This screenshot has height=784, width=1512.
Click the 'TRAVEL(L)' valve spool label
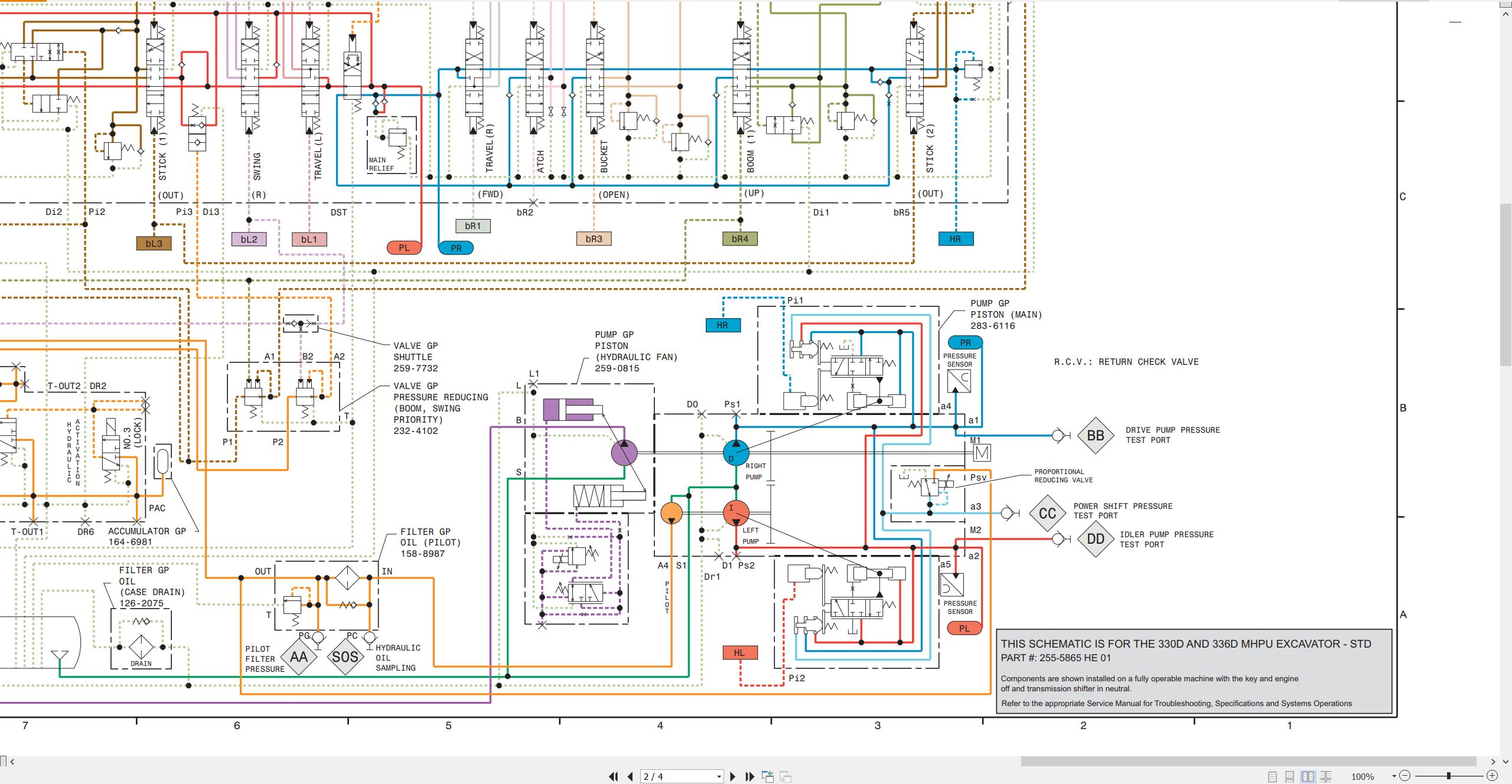click(318, 156)
